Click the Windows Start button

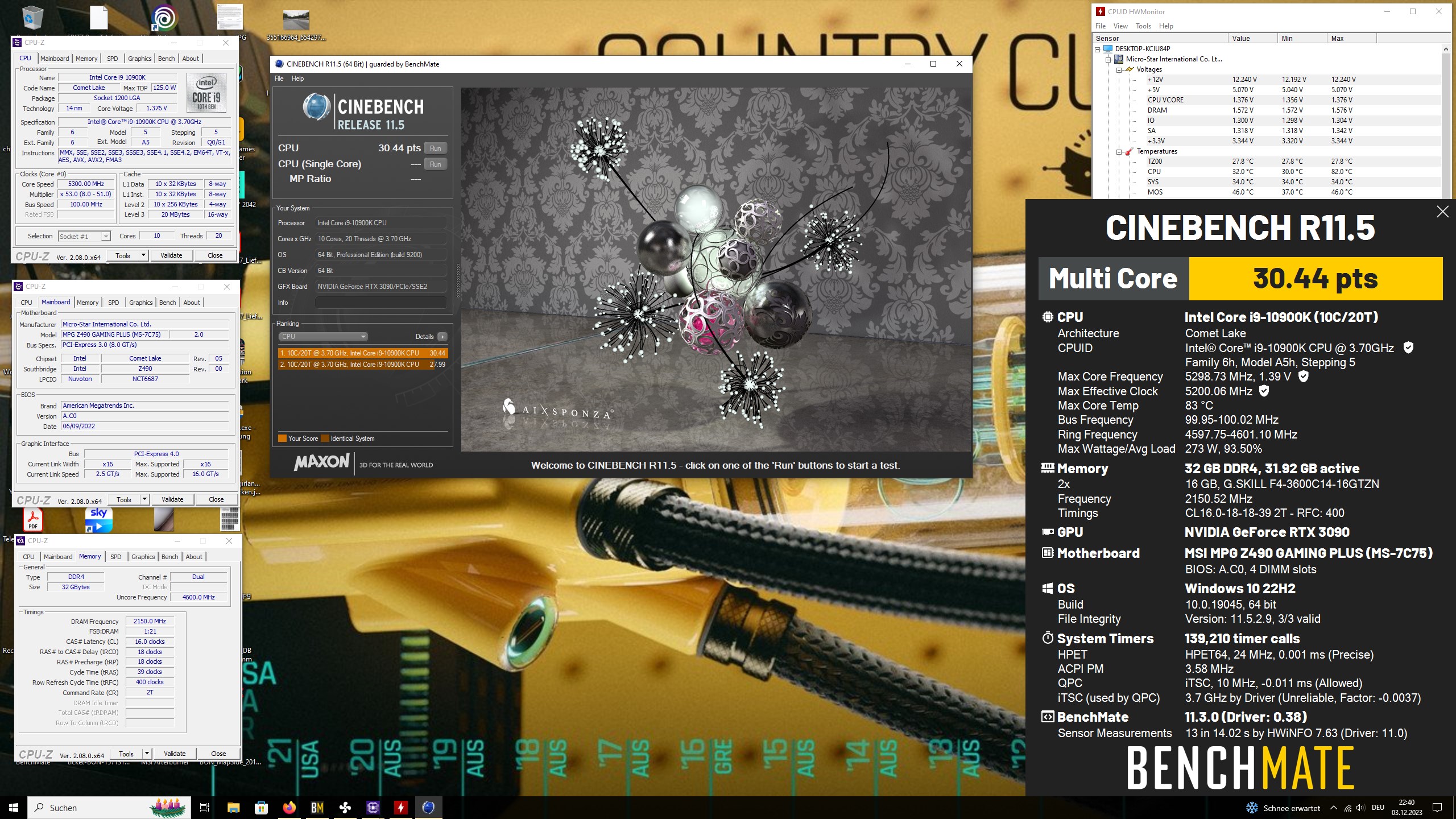point(14,807)
